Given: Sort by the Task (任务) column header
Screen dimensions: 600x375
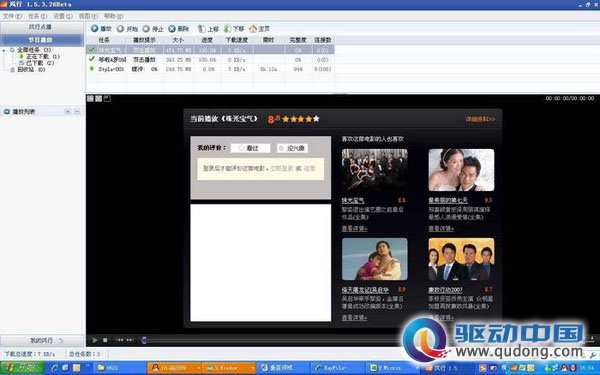Looking at the screenshot, I should click(105, 40).
